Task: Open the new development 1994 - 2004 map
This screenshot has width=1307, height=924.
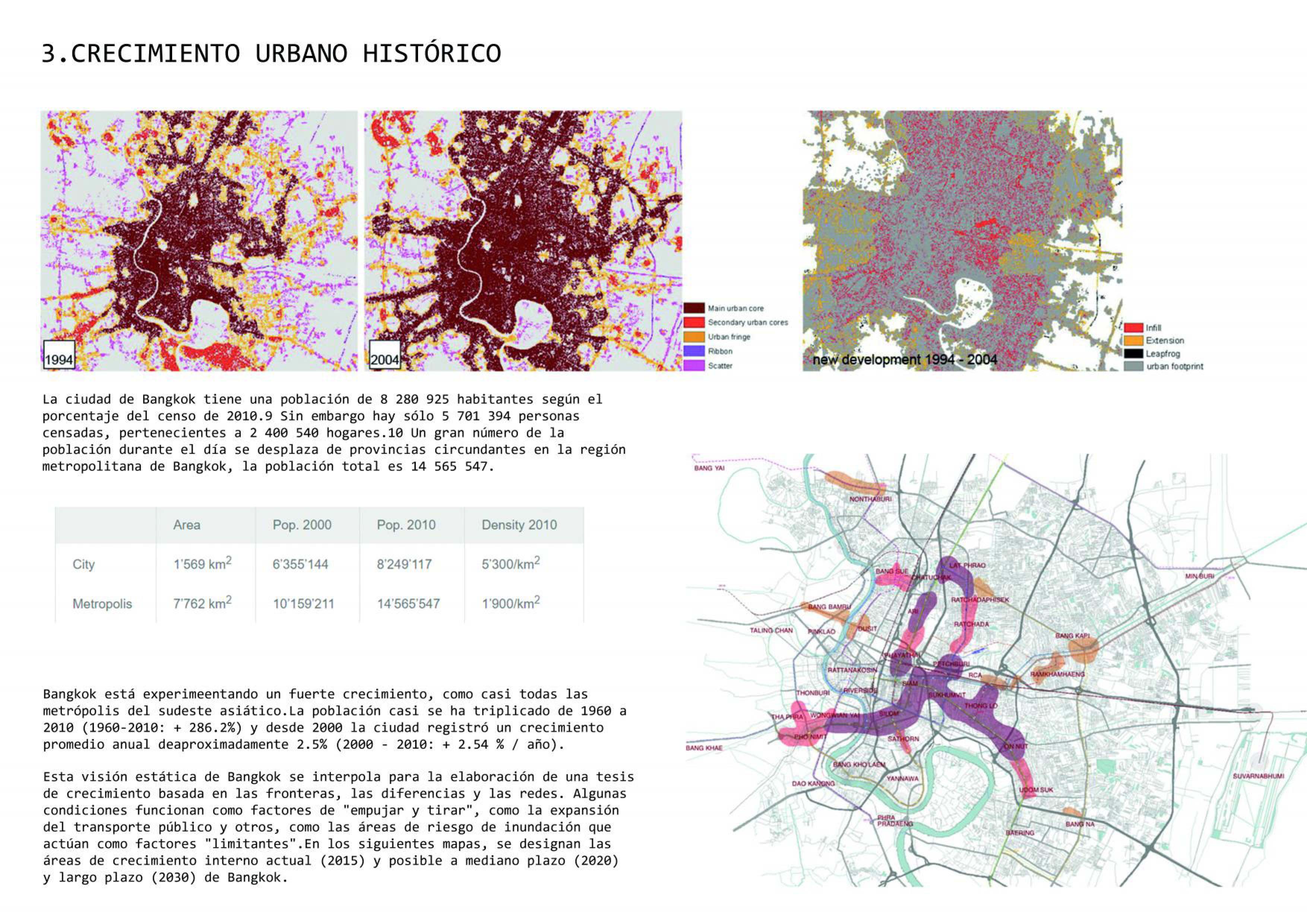Action: point(963,241)
